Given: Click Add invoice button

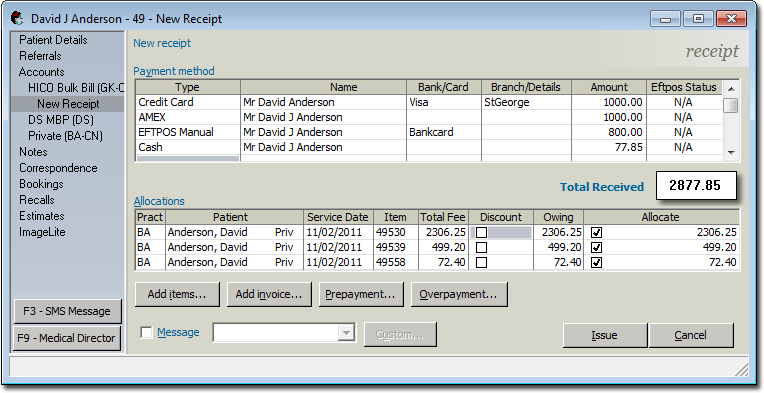Looking at the screenshot, I should (x=269, y=294).
